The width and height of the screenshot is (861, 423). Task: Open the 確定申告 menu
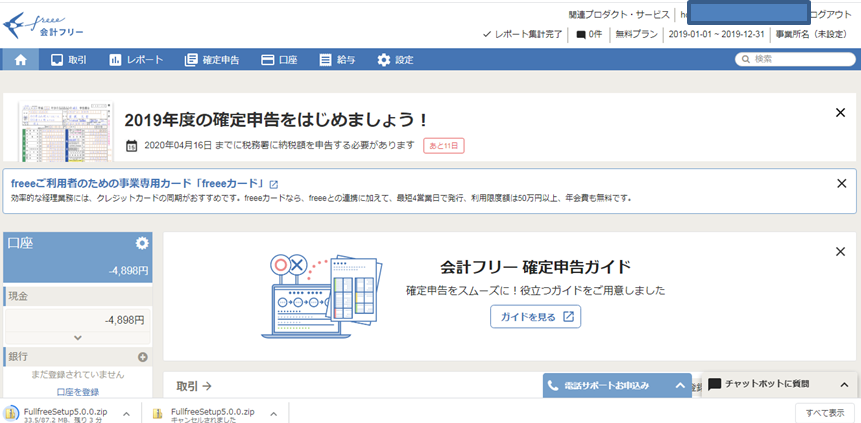[212, 60]
